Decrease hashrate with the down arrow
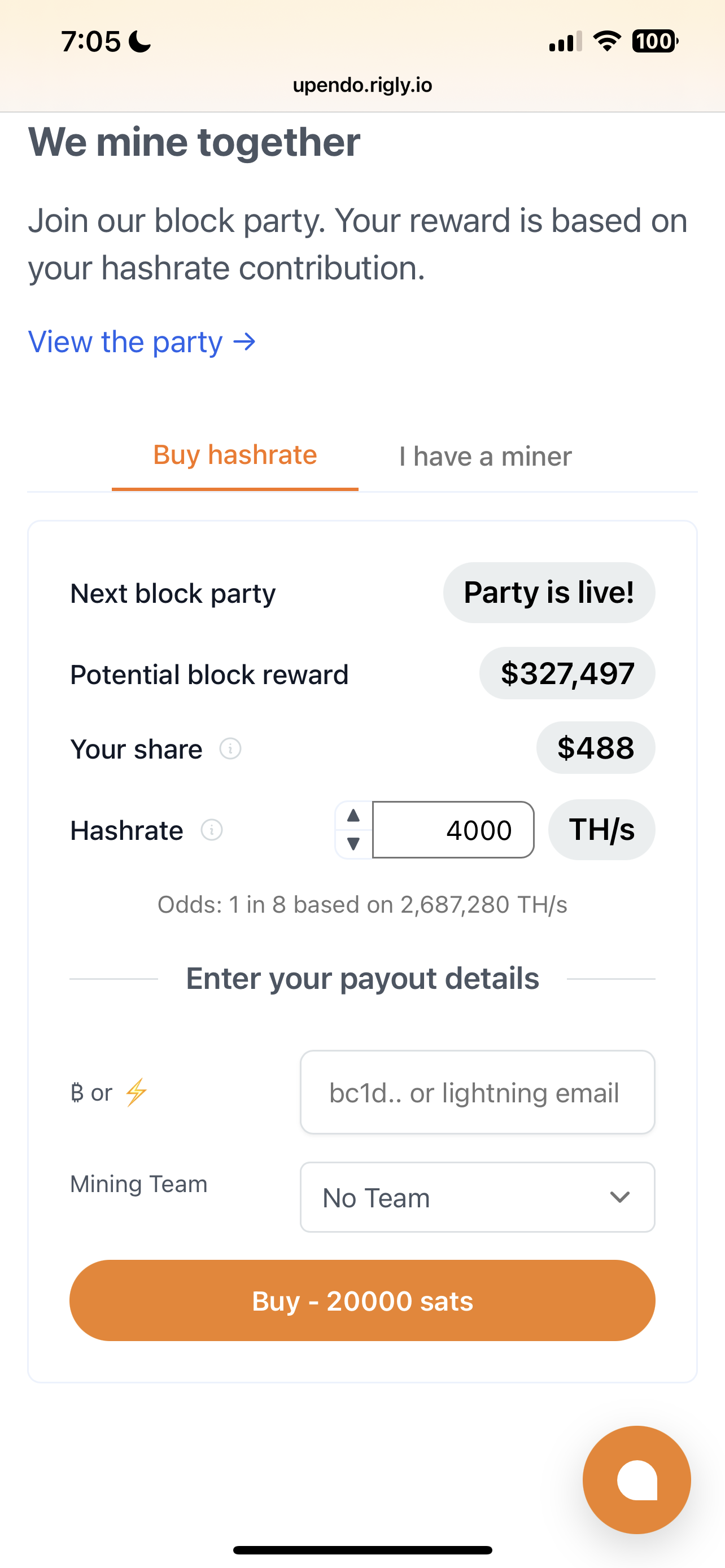This screenshot has width=725, height=1568. click(353, 844)
